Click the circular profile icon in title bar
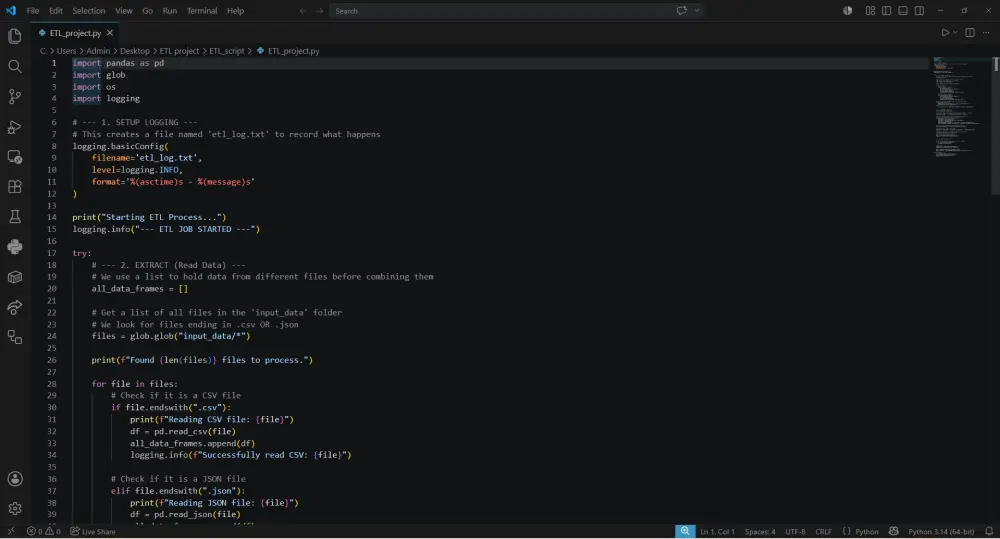This screenshot has height=539, width=1000. pos(848,11)
